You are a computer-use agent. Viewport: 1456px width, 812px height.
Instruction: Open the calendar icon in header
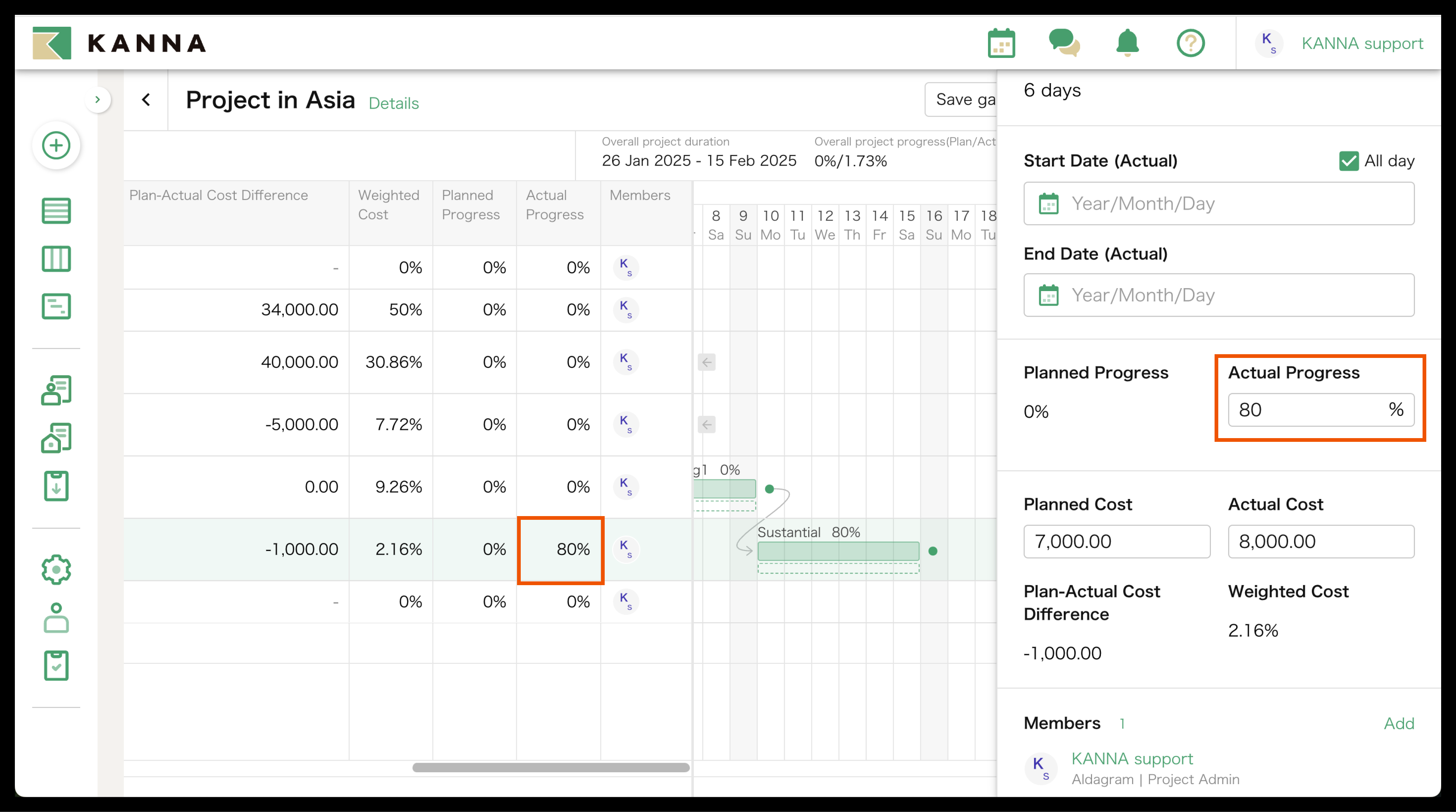[x=1001, y=43]
